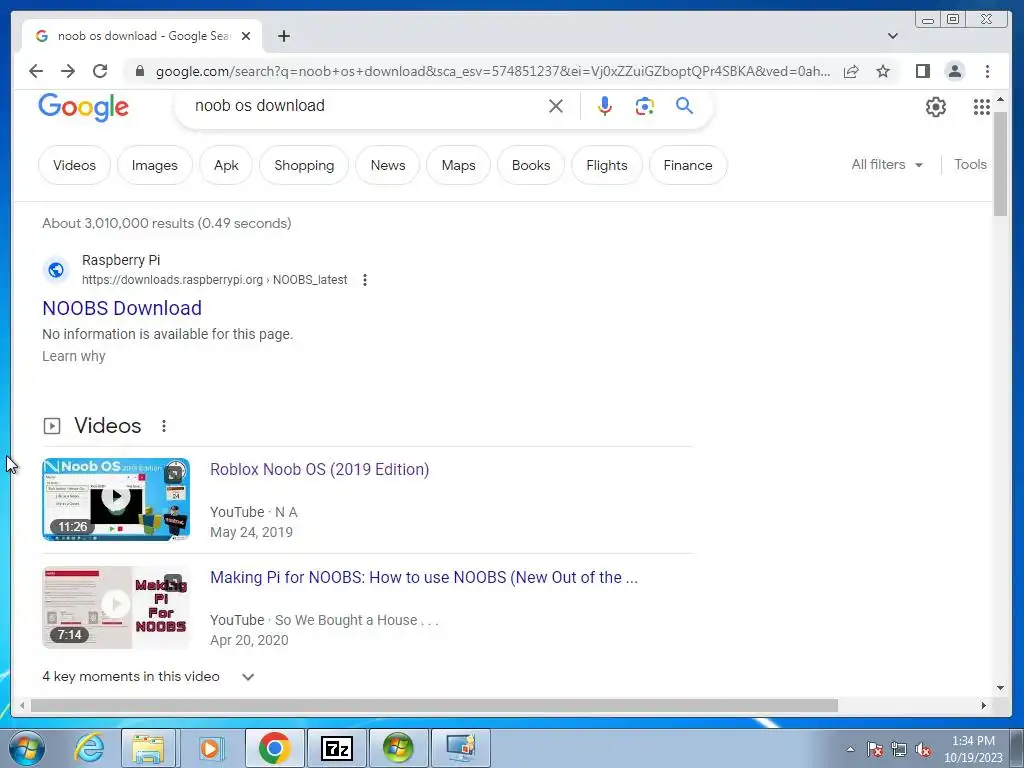This screenshot has height=768, width=1024.
Task: Click the Learn why link
Action: (74, 356)
